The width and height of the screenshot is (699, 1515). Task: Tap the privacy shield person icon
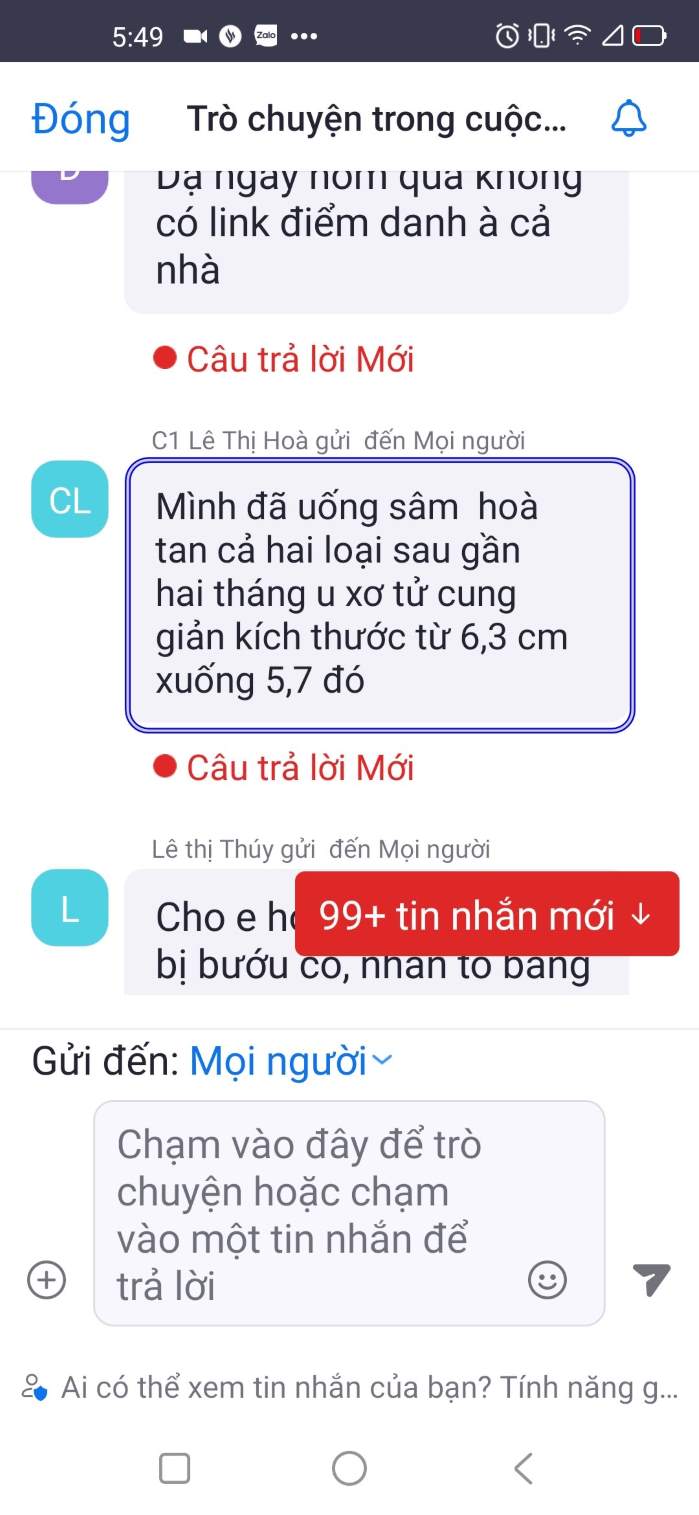pyautogui.click(x=34, y=1388)
